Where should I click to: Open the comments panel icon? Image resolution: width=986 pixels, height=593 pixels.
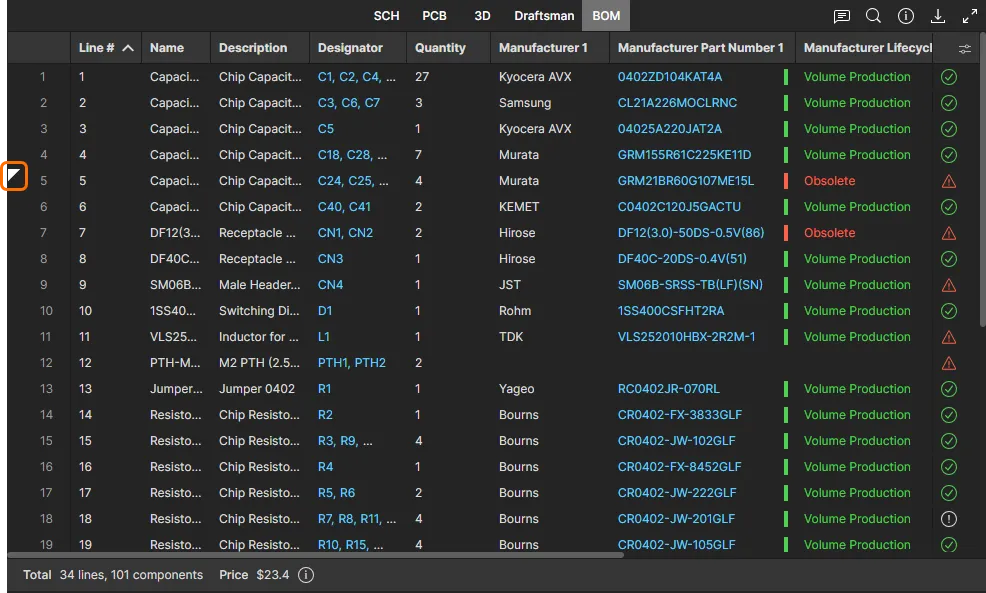[842, 16]
